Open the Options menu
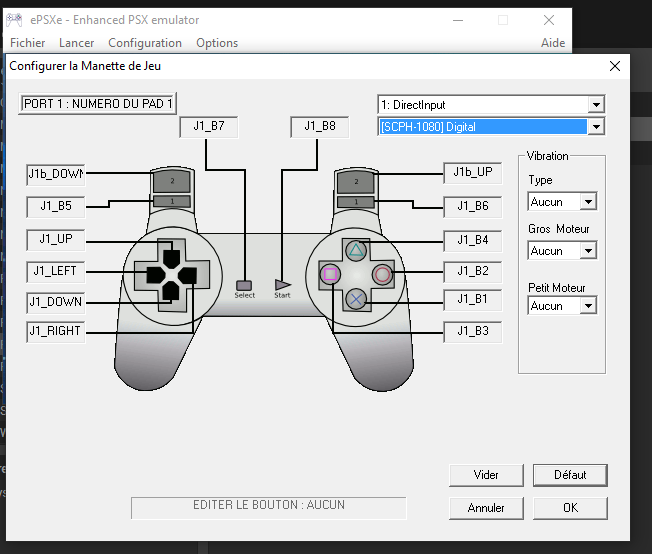 pyautogui.click(x=217, y=43)
